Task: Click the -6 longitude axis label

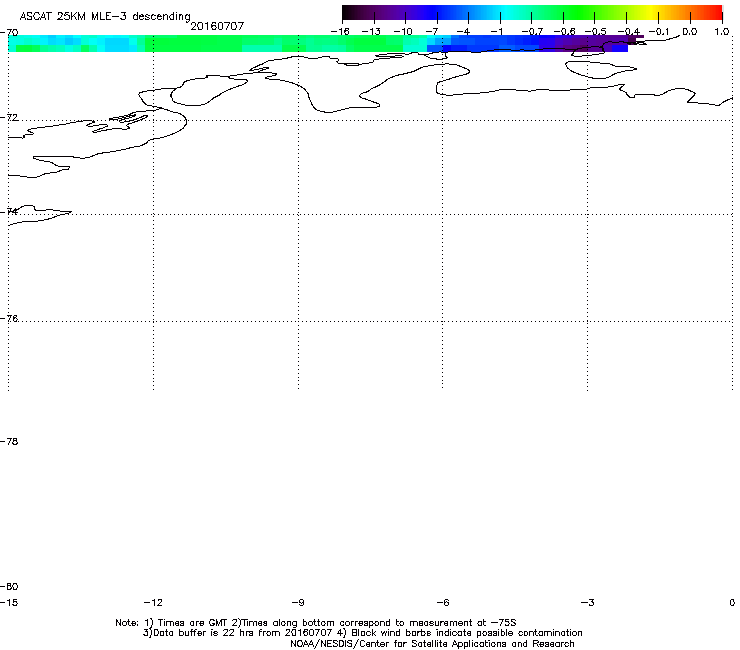Action: [x=443, y=602]
